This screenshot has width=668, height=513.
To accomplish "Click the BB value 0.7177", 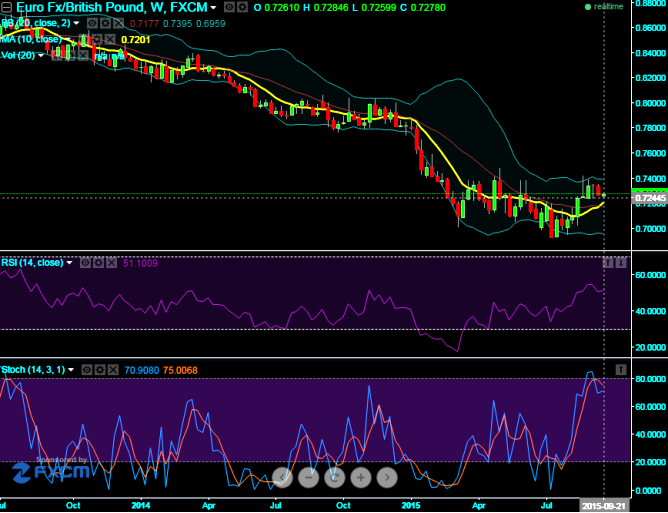I will coord(144,23).
